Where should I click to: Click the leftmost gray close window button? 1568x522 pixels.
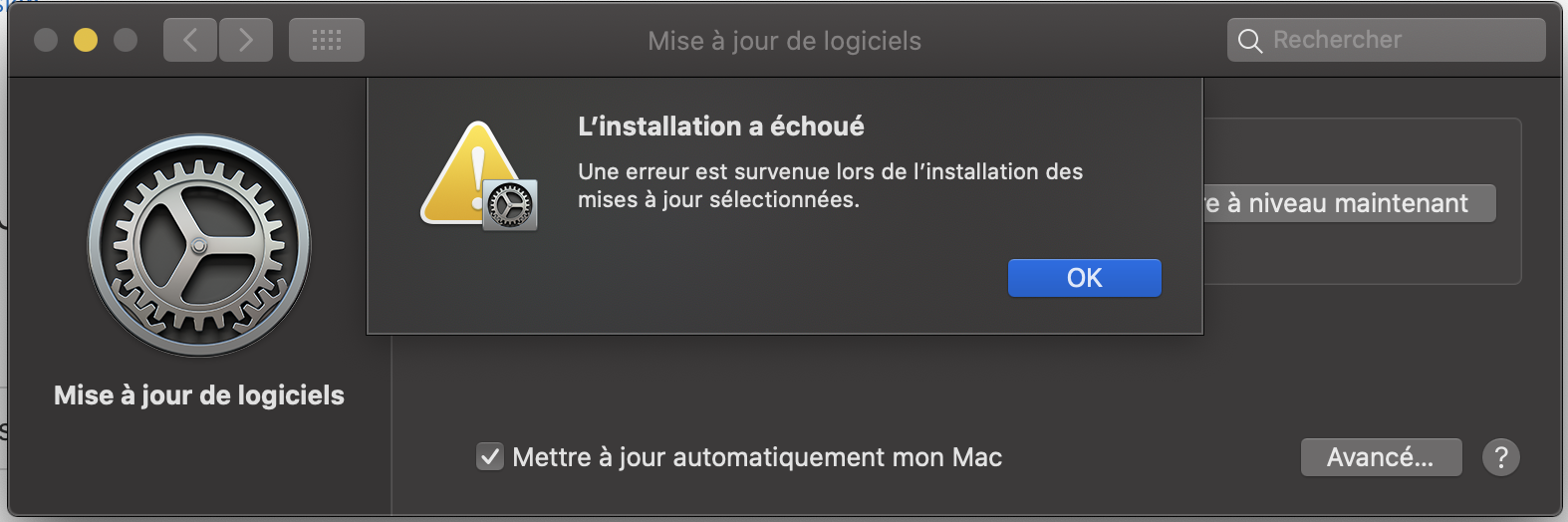click(x=46, y=40)
